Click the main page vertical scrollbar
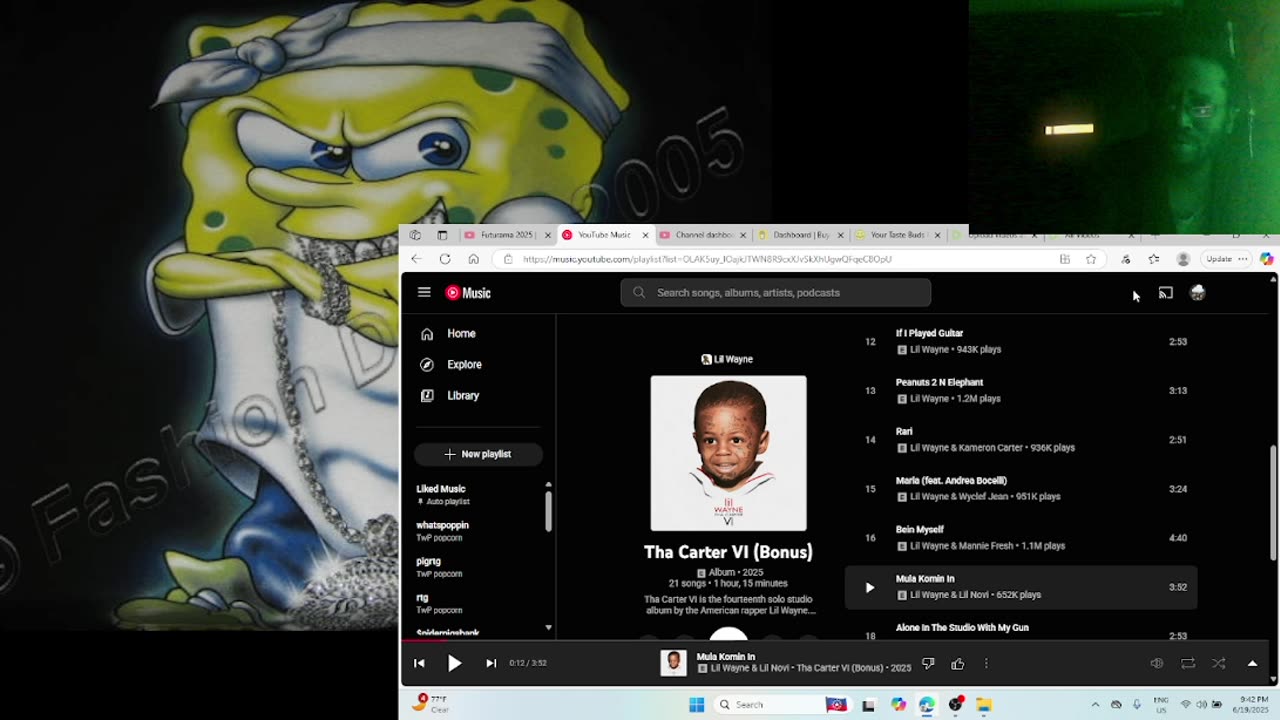This screenshot has height=720, width=1280. pyautogui.click(x=1273, y=503)
